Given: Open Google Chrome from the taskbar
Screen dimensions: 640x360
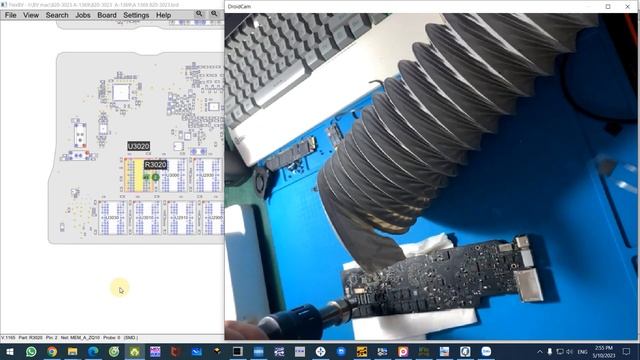Looking at the screenshot, I should pos(52,351).
